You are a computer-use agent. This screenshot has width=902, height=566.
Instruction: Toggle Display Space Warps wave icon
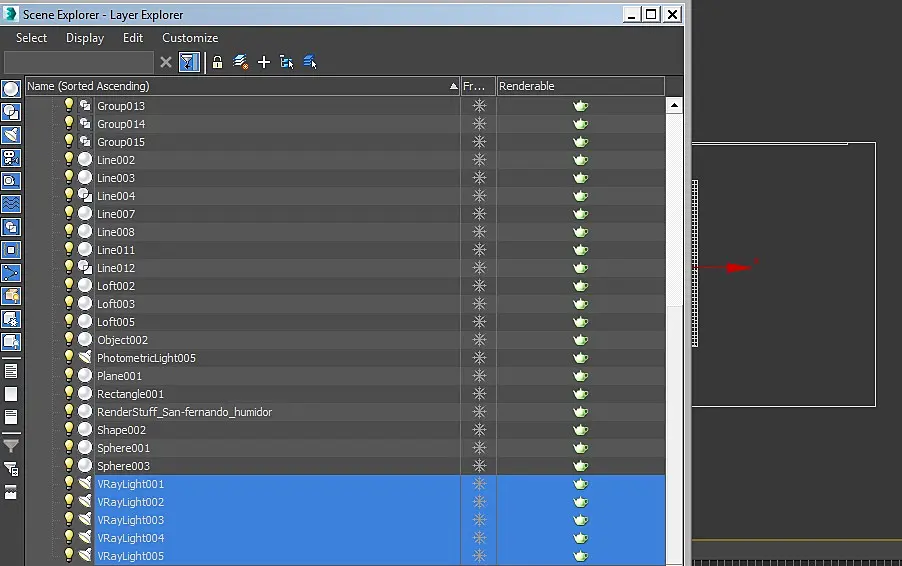tap(12, 204)
